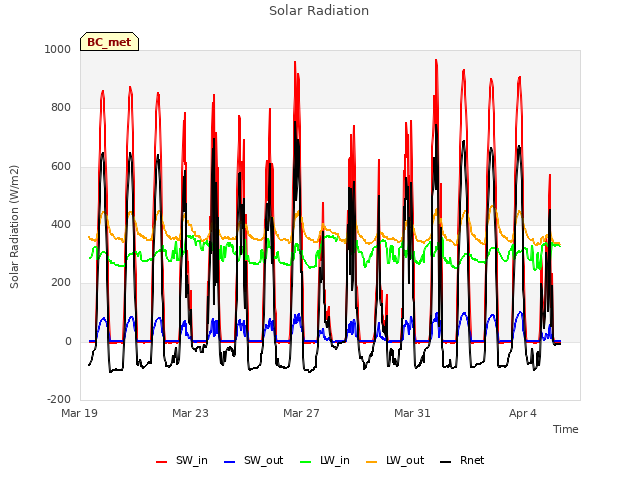Click the red SW_in legend swatch
640x480 pixels.
(162, 462)
